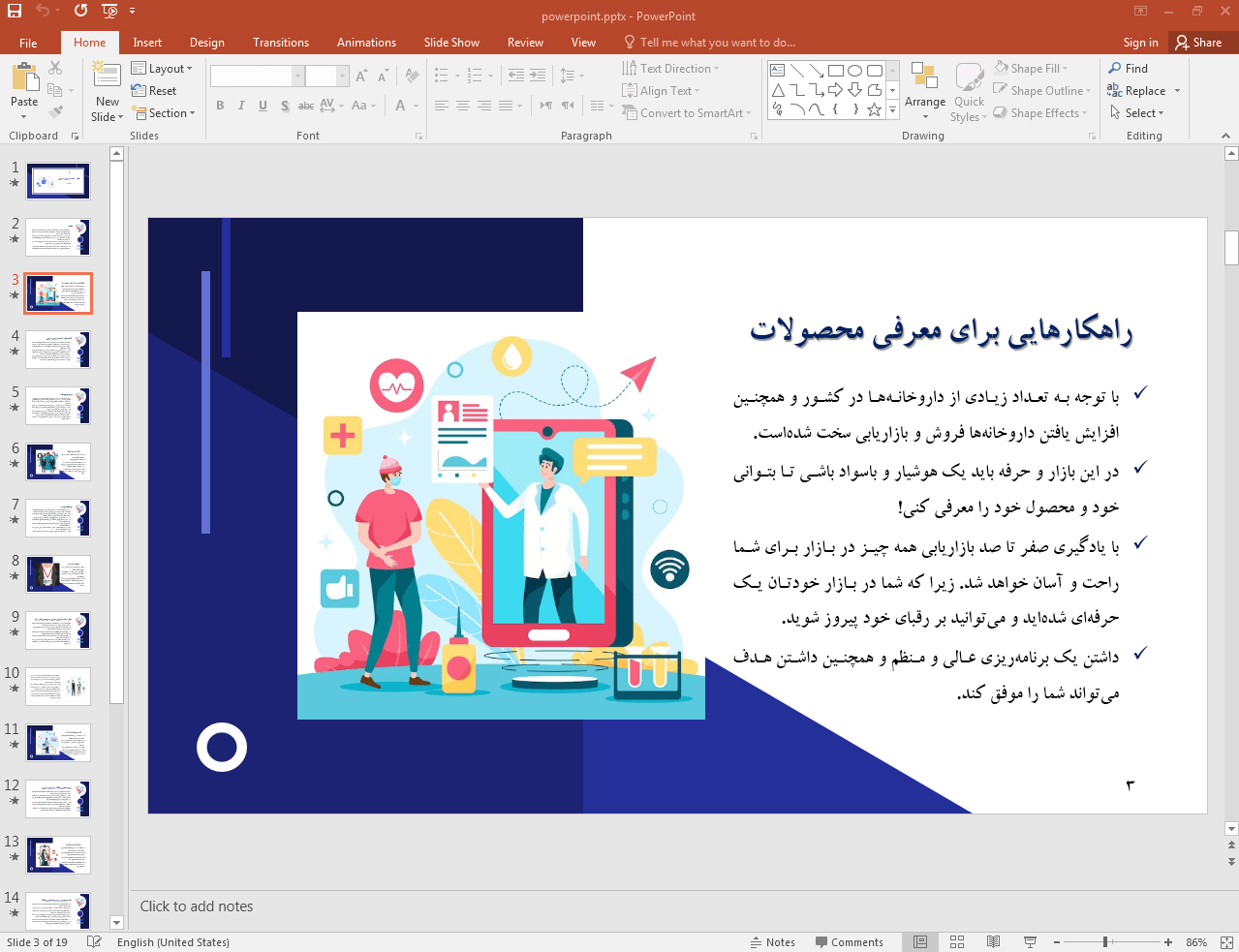This screenshot has height=952, width=1239.
Task: Click the zoom slider handle
Action: [1105, 942]
